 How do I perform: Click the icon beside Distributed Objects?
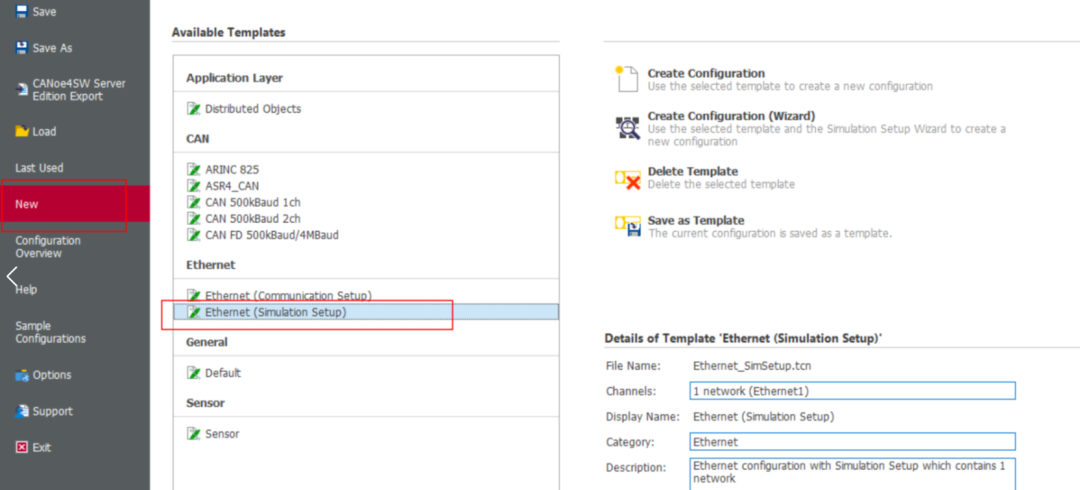point(194,108)
